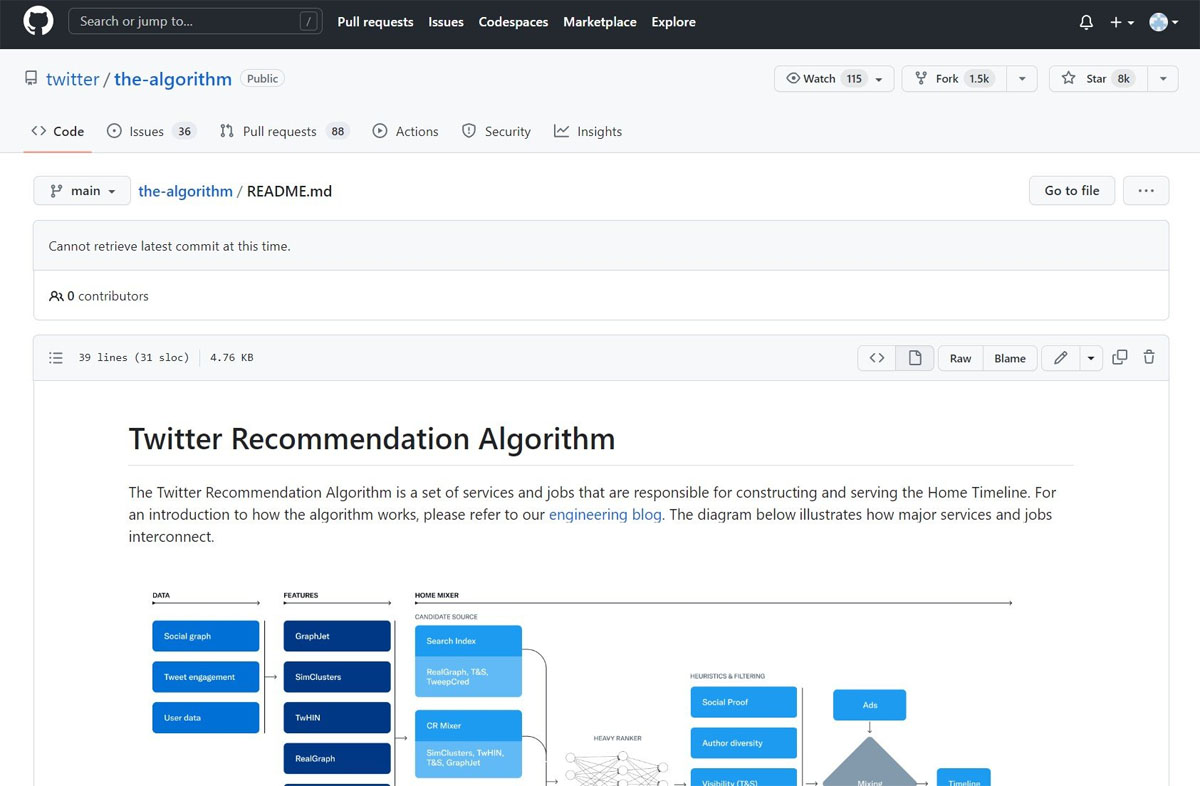Show the source code view

pyautogui.click(x=877, y=358)
